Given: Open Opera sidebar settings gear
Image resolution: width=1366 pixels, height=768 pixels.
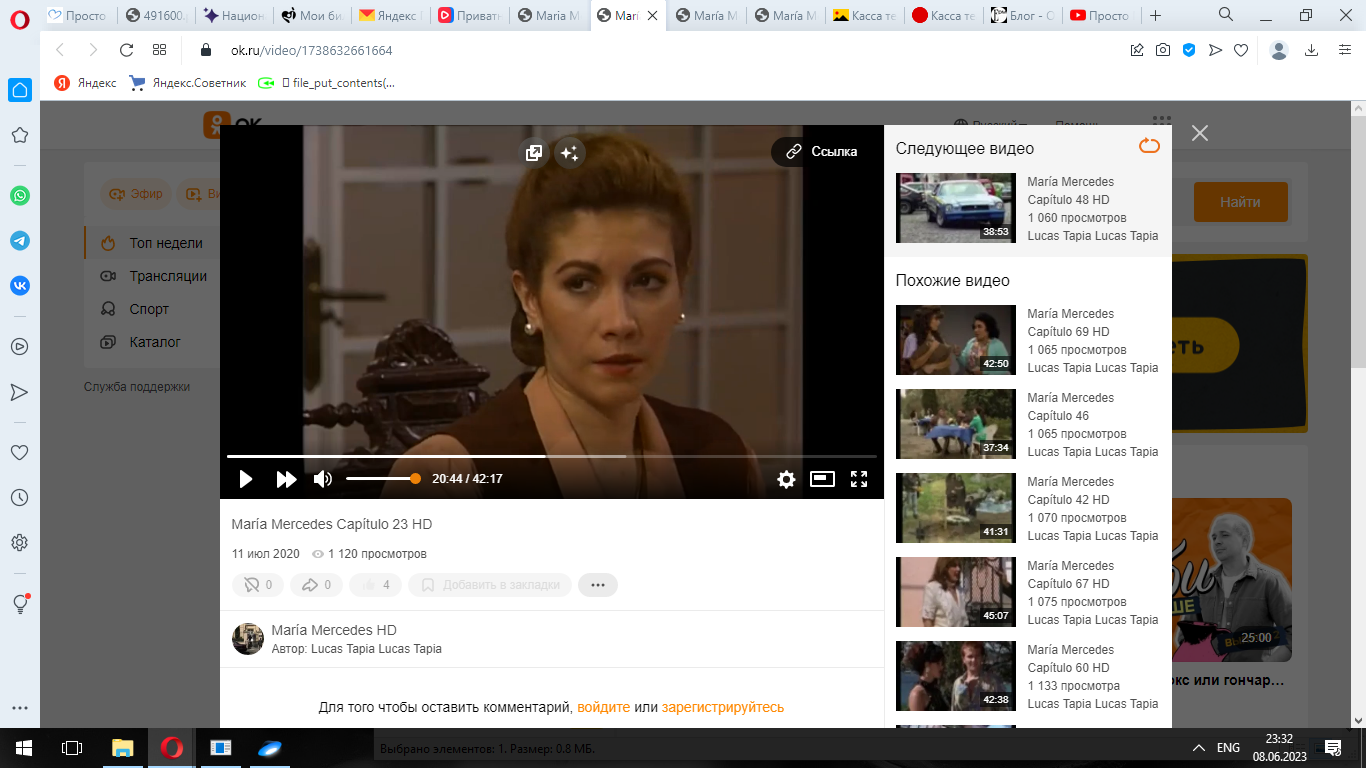Looking at the screenshot, I should tap(19, 543).
